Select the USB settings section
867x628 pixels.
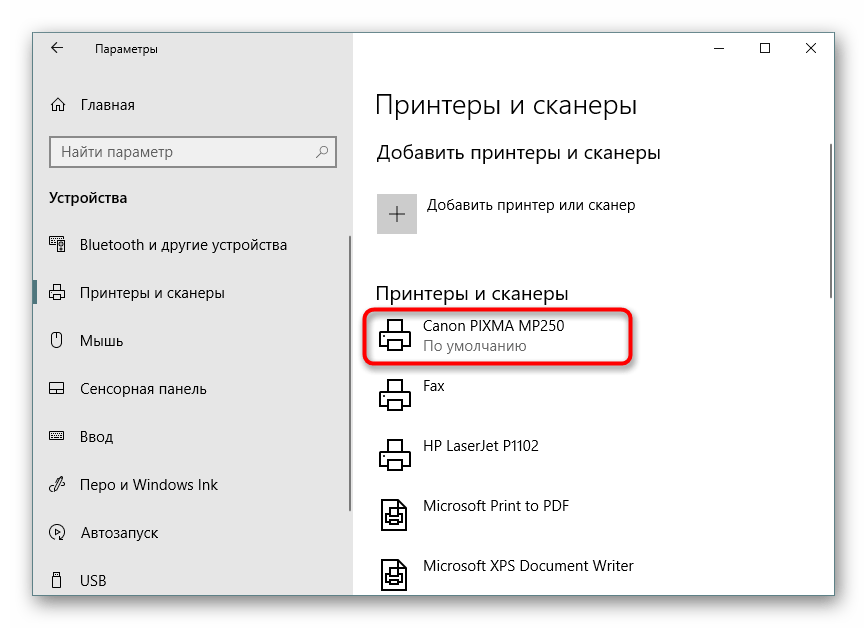(x=93, y=581)
